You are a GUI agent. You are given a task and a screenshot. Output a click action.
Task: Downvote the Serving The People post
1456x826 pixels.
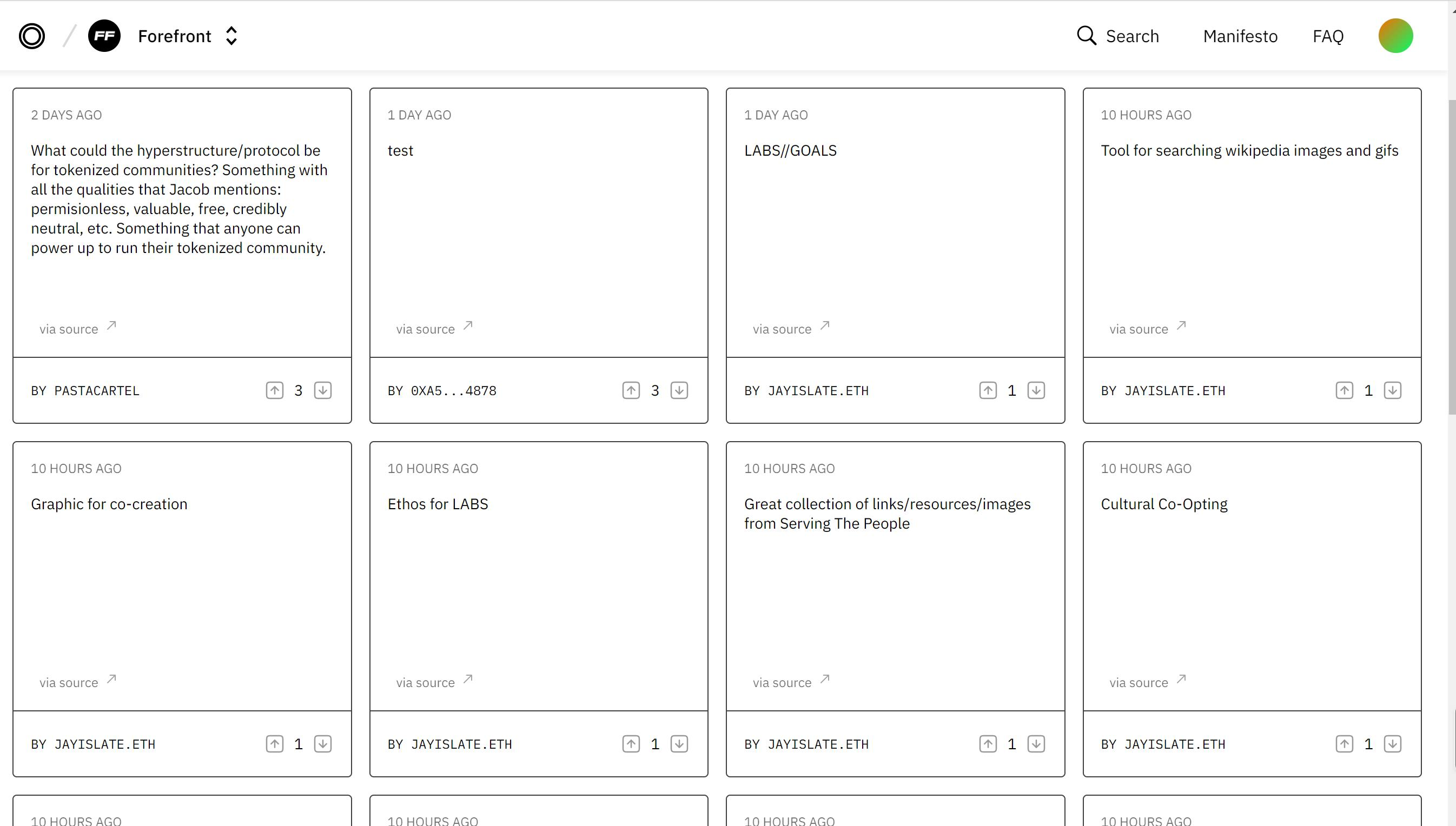point(1036,744)
